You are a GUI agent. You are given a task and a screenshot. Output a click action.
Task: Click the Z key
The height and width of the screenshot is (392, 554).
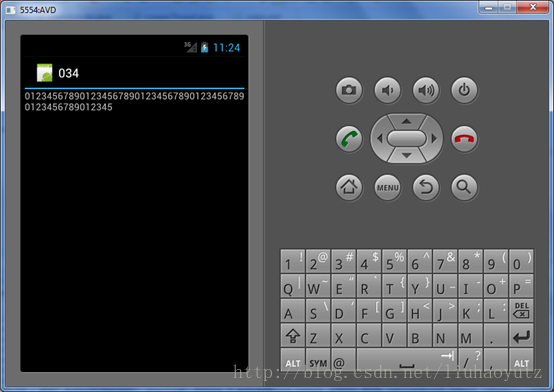[x=318, y=335]
